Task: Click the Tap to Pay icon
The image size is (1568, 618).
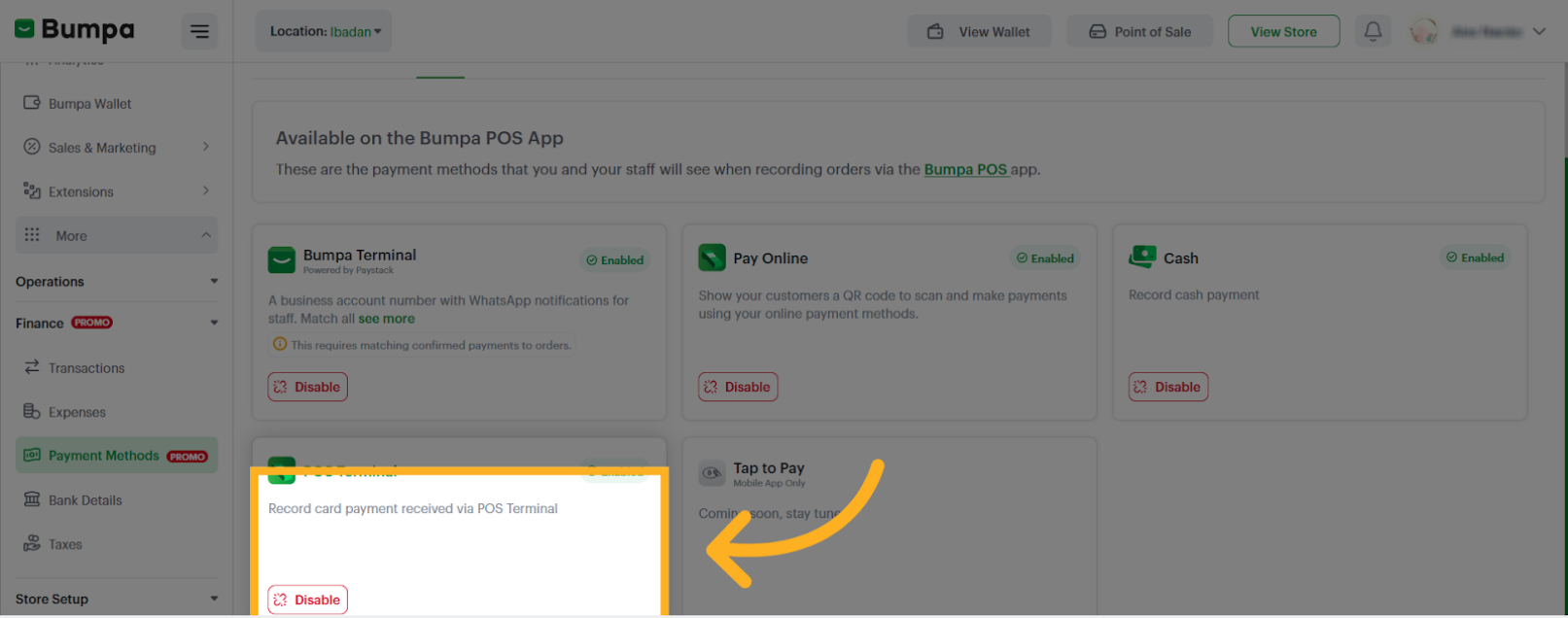Action: 712,473
